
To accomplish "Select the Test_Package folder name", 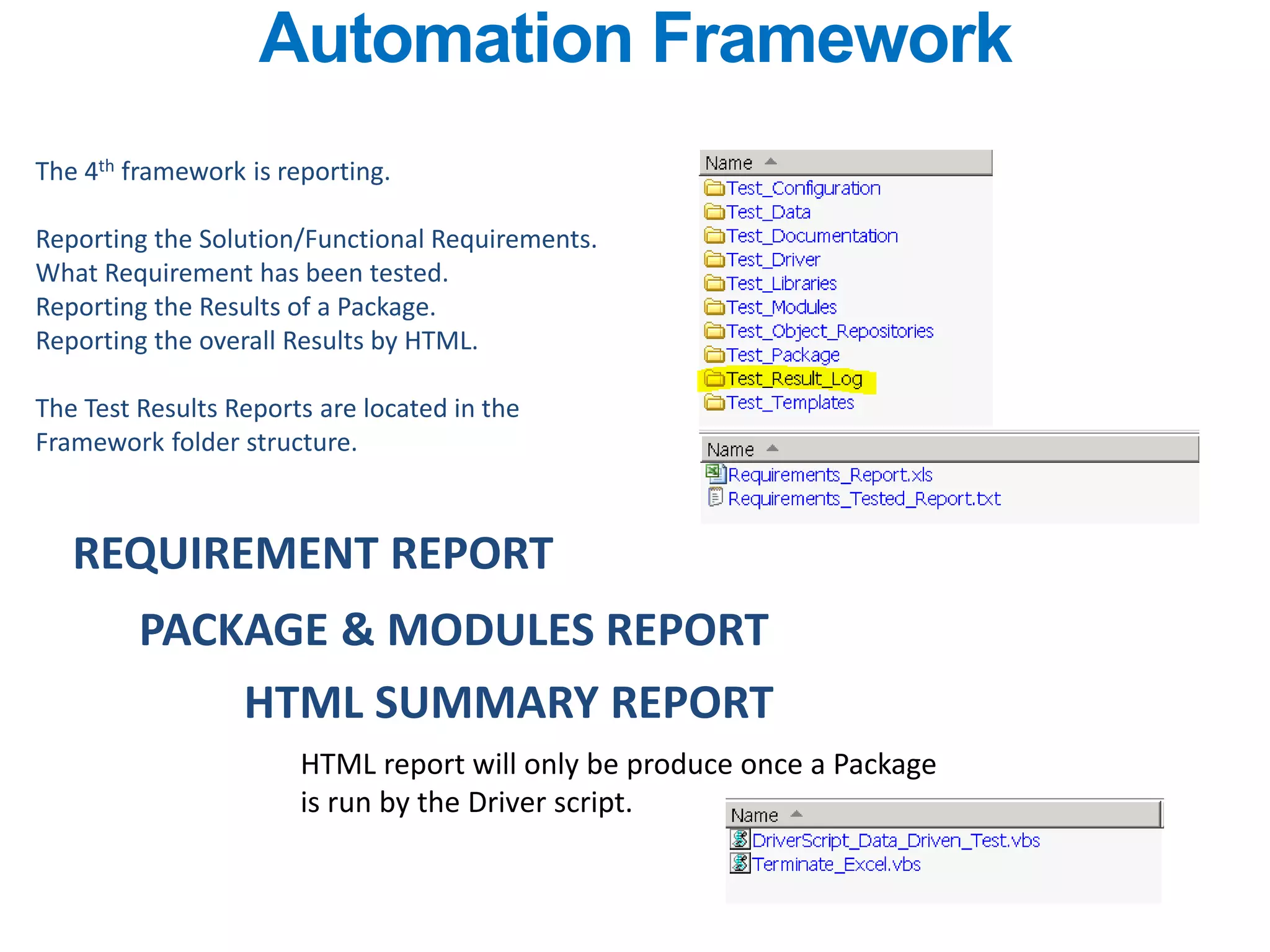I will pyautogui.click(x=783, y=355).
